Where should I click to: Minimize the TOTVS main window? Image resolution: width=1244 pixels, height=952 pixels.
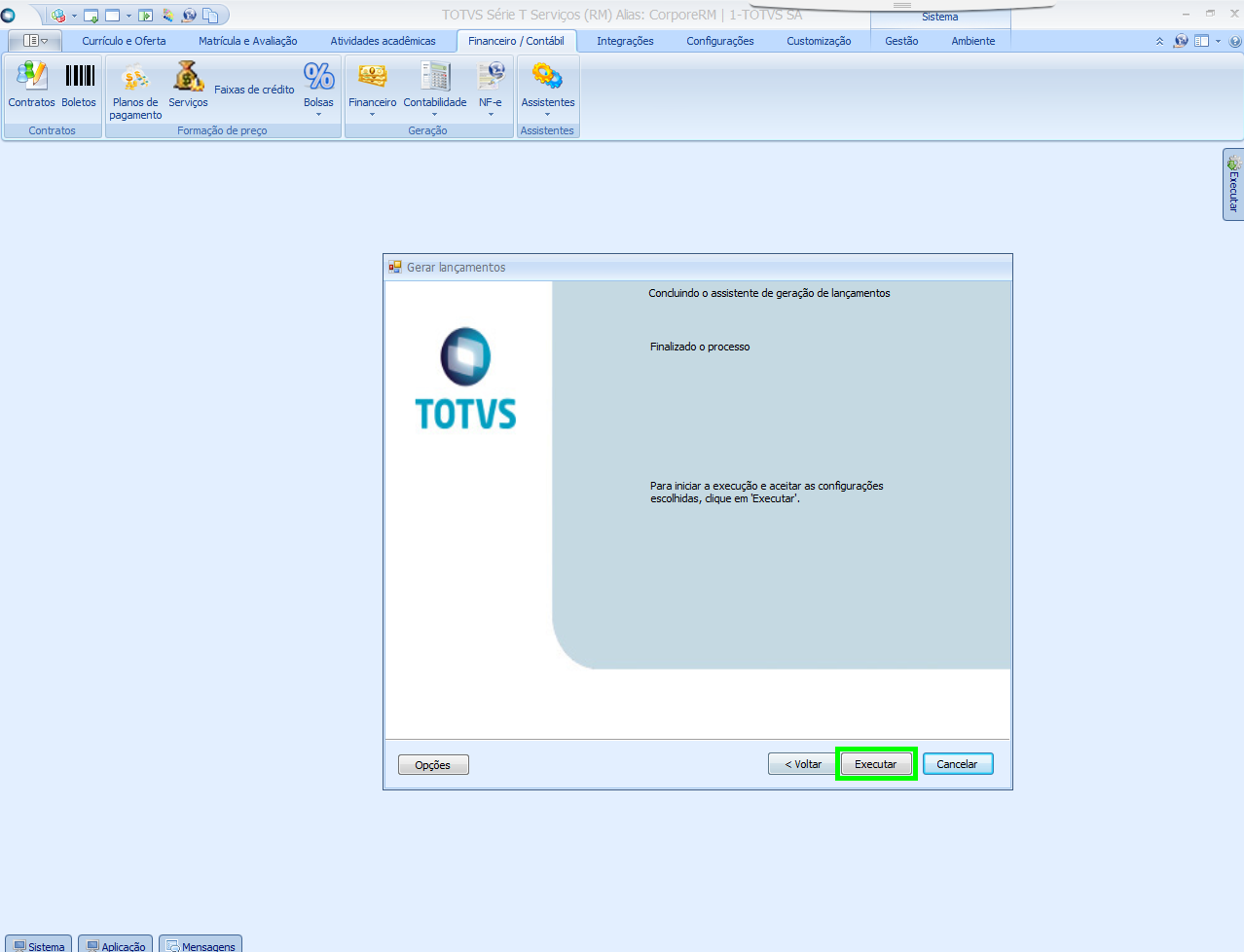coord(1186,14)
